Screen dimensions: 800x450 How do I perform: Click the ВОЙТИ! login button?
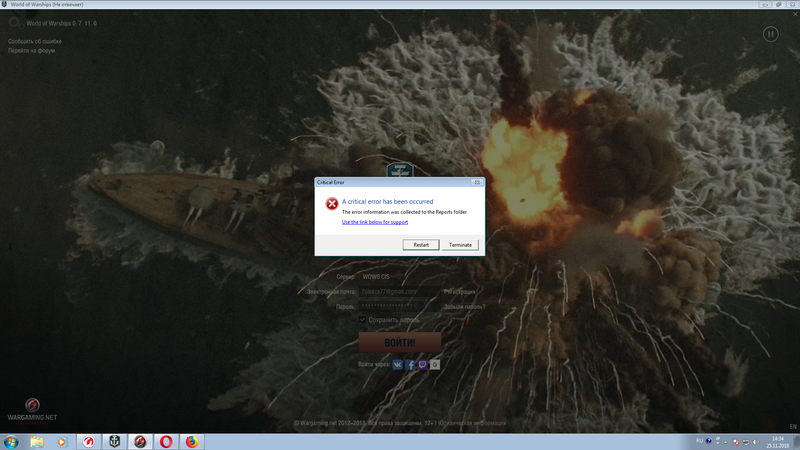tap(400, 342)
